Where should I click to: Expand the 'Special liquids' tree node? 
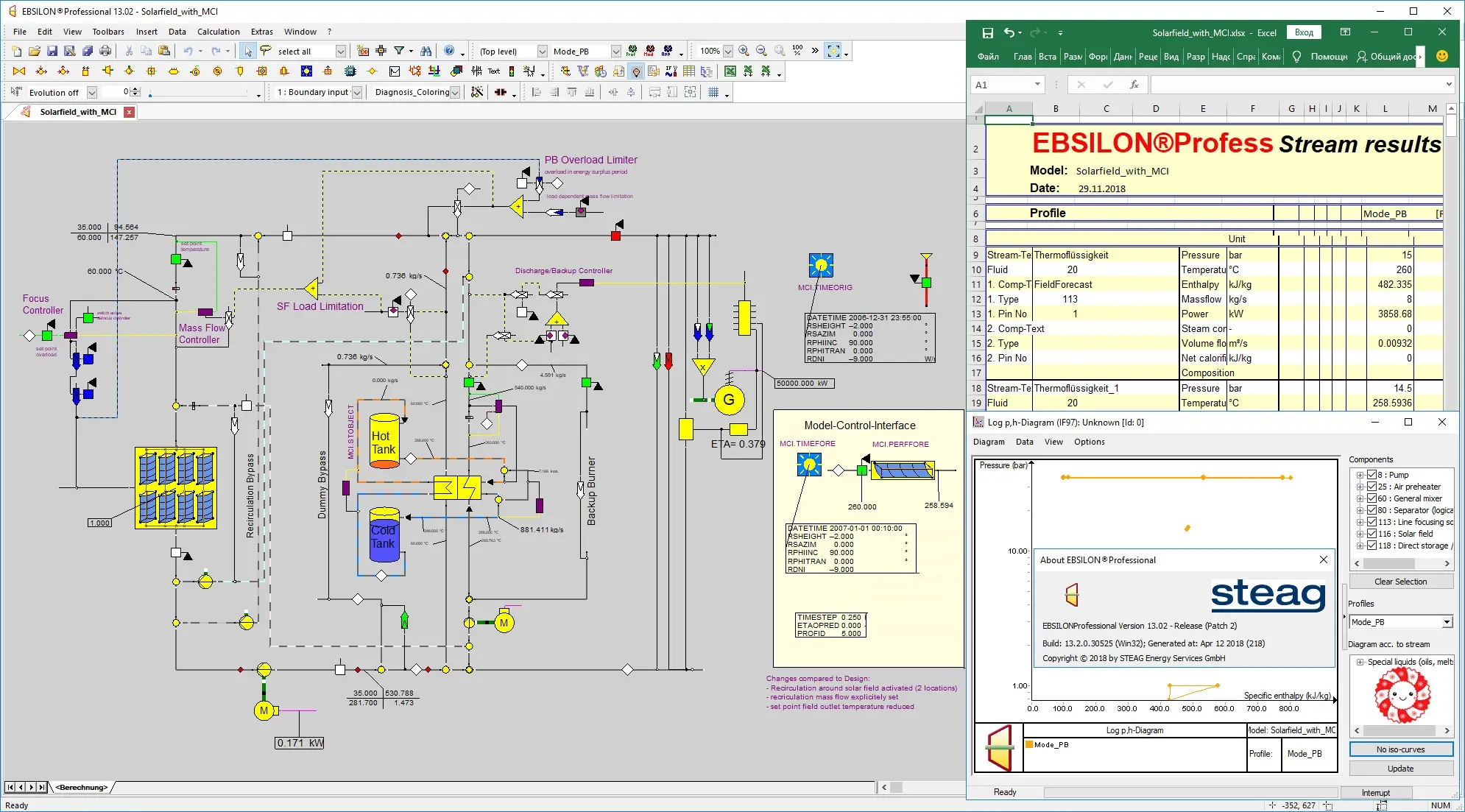point(1360,662)
